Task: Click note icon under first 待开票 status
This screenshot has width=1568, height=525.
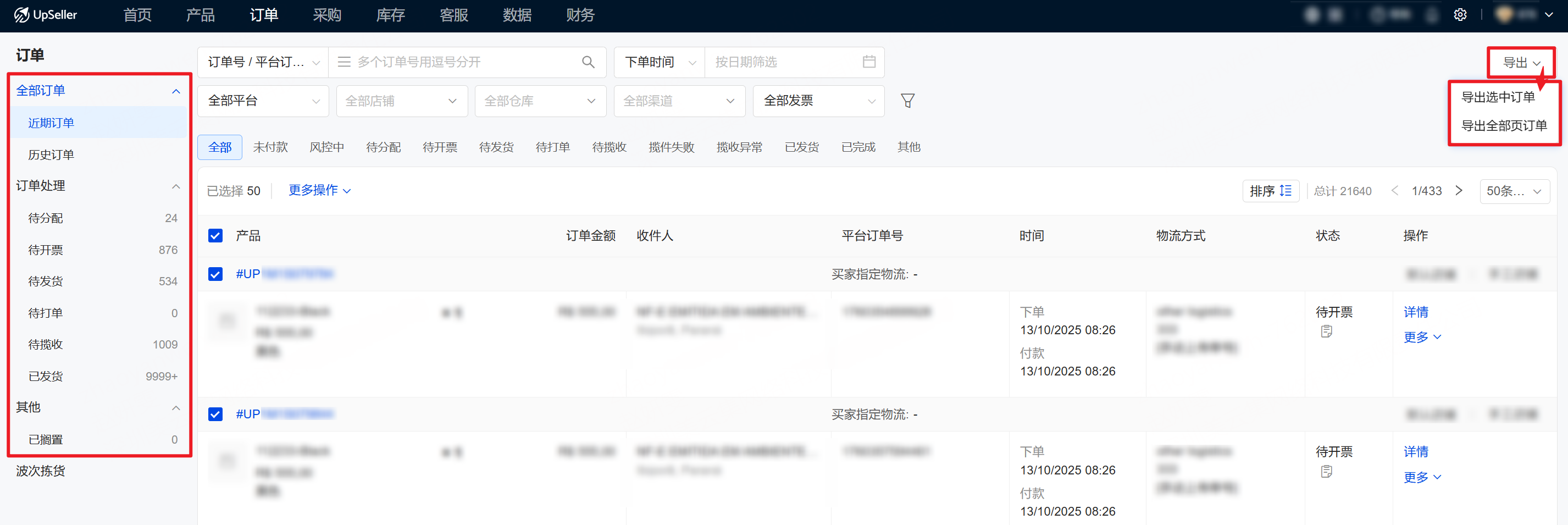Action: [x=1326, y=332]
